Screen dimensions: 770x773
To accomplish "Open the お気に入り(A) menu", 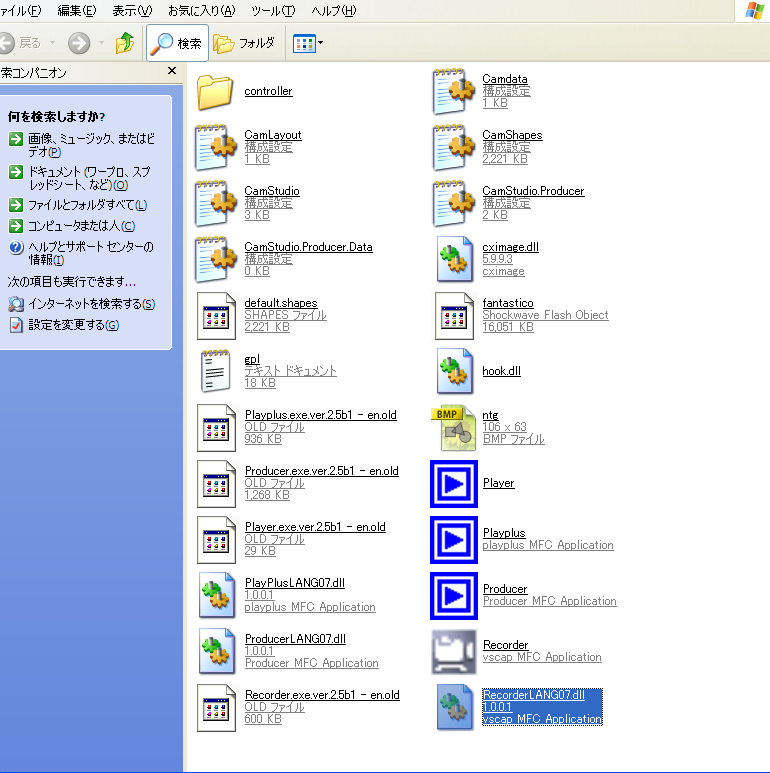I will click(202, 11).
